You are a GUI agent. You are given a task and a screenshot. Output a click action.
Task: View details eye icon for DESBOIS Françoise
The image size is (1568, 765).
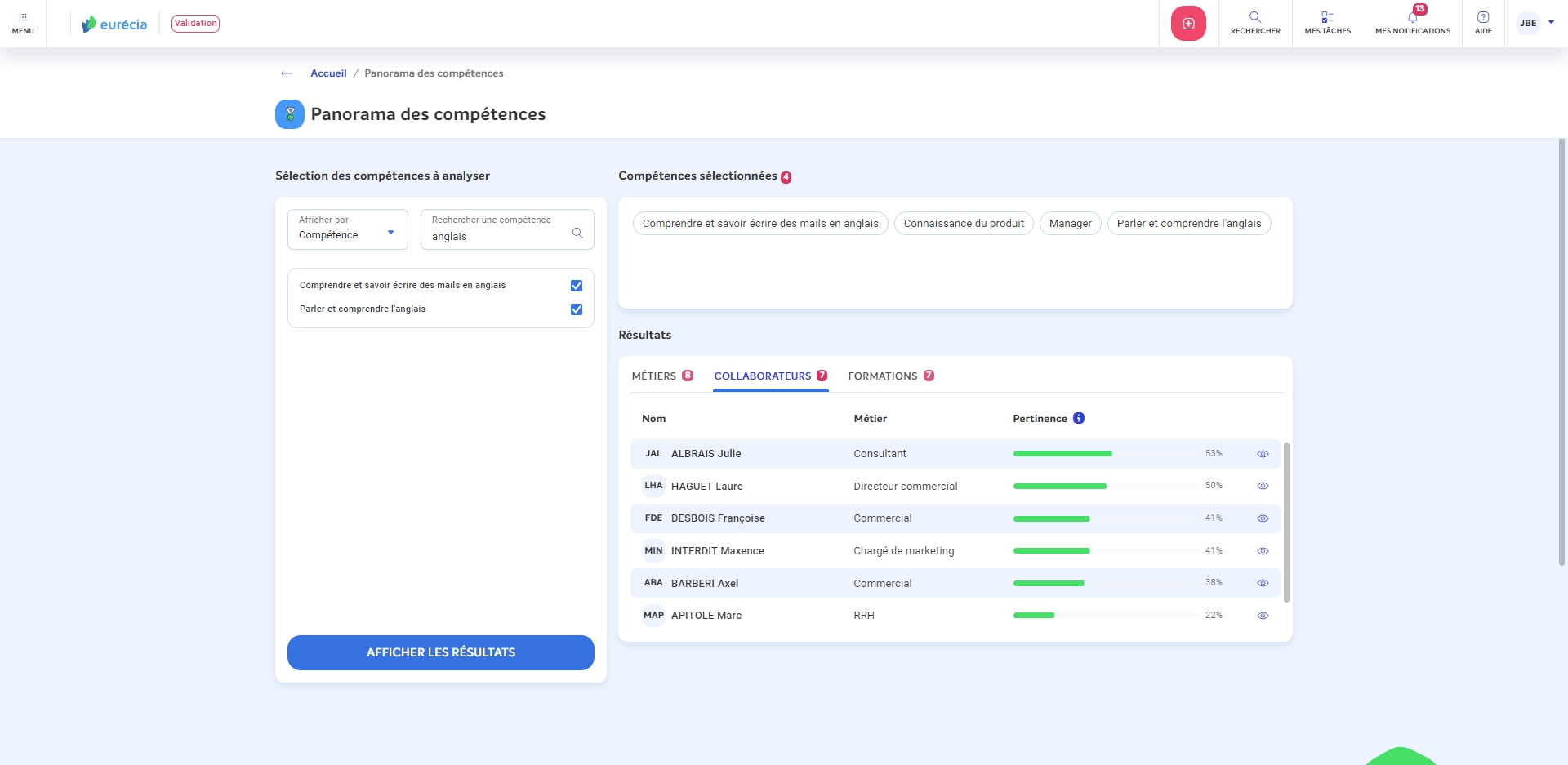[x=1263, y=518]
